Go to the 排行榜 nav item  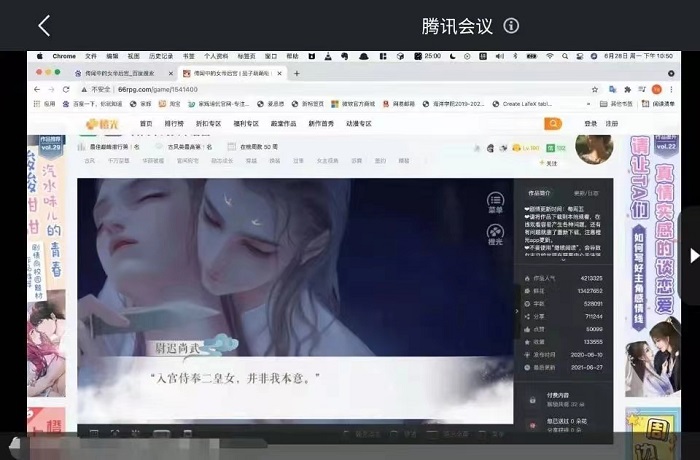pos(174,124)
